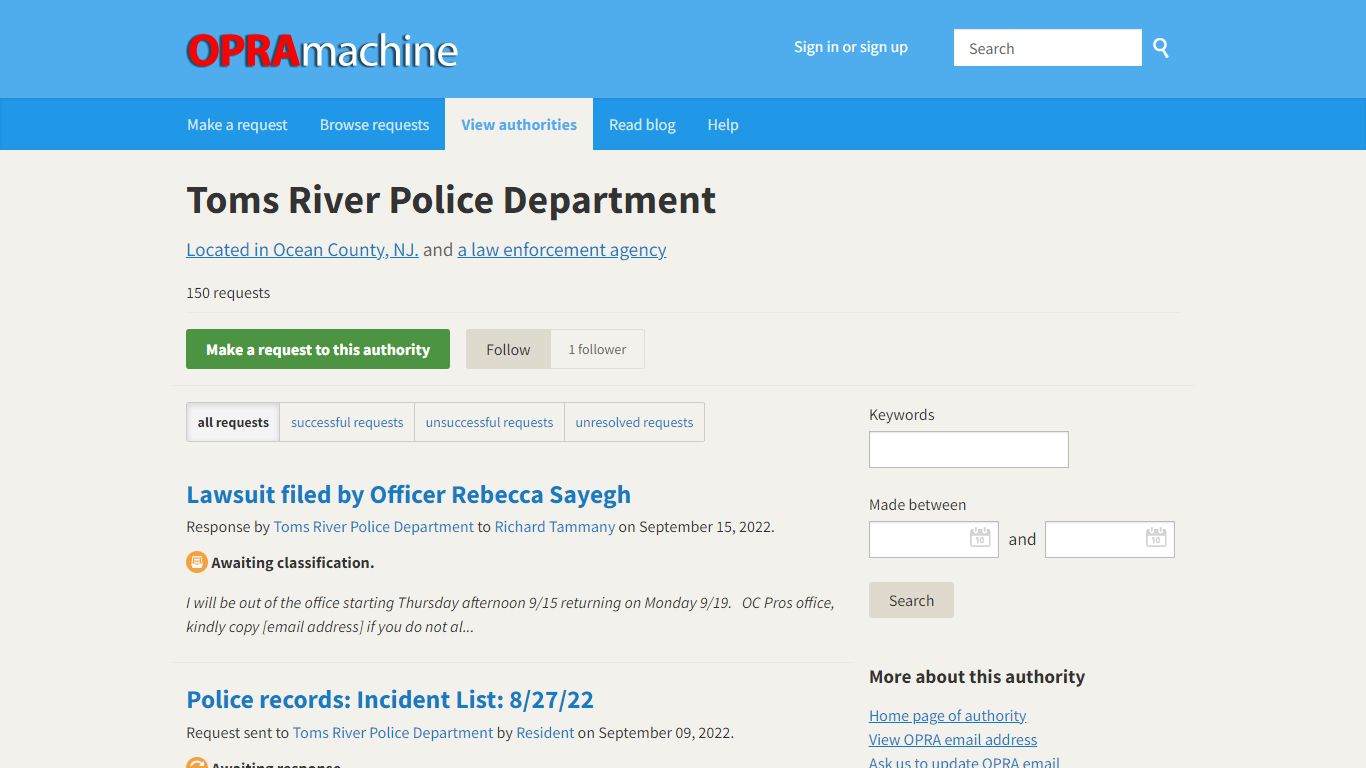Focus the header Search box
Screen dimensions: 1366x768
[x=1047, y=48]
